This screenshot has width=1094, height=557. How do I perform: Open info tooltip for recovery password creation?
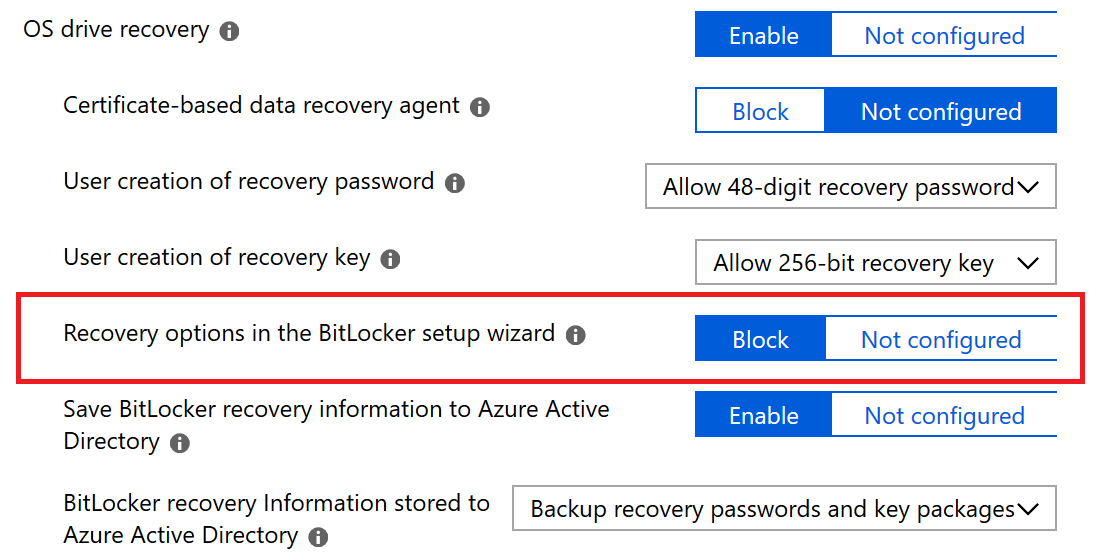[454, 184]
